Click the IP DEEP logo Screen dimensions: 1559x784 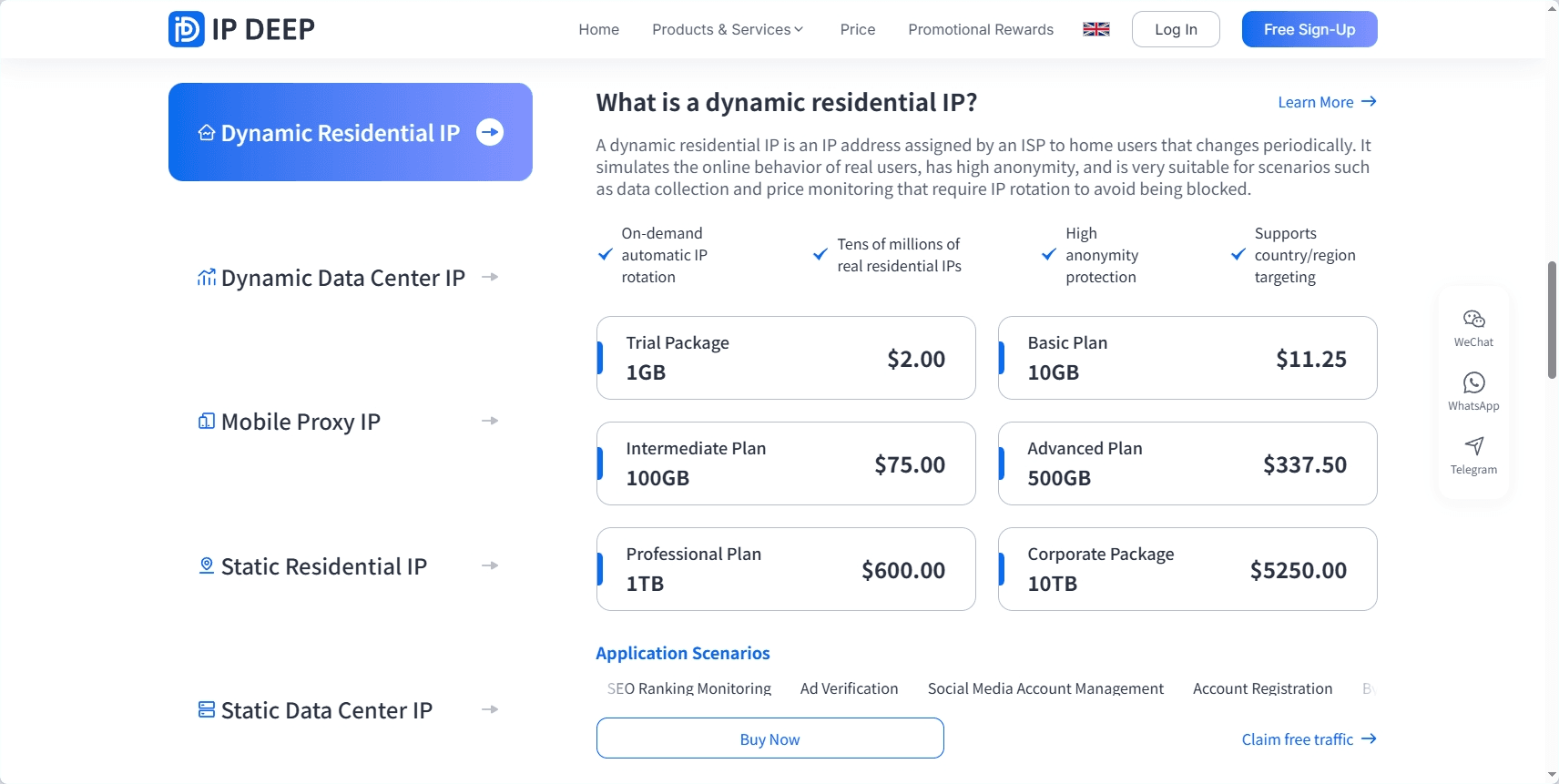point(239,28)
